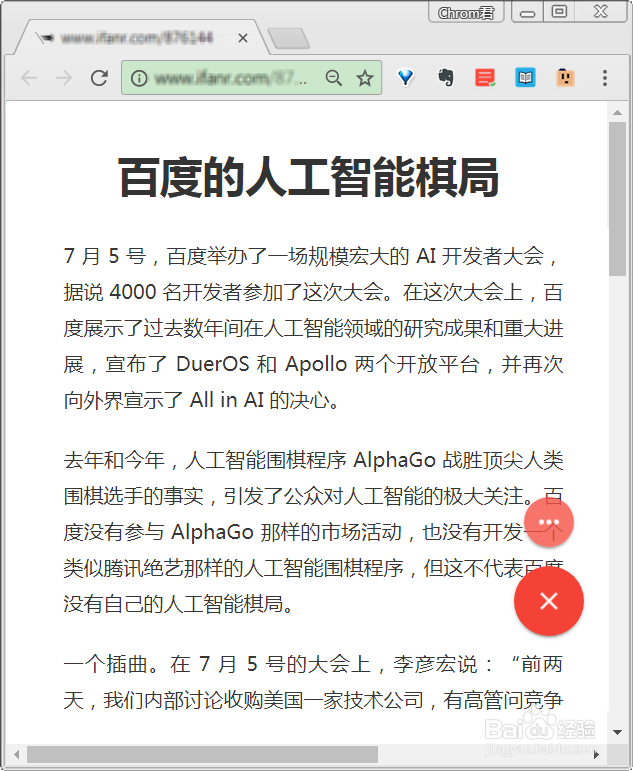Open a new tab
The height and width of the screenshot is (771, 633).
pyautogui.click(x=289, y=38)
